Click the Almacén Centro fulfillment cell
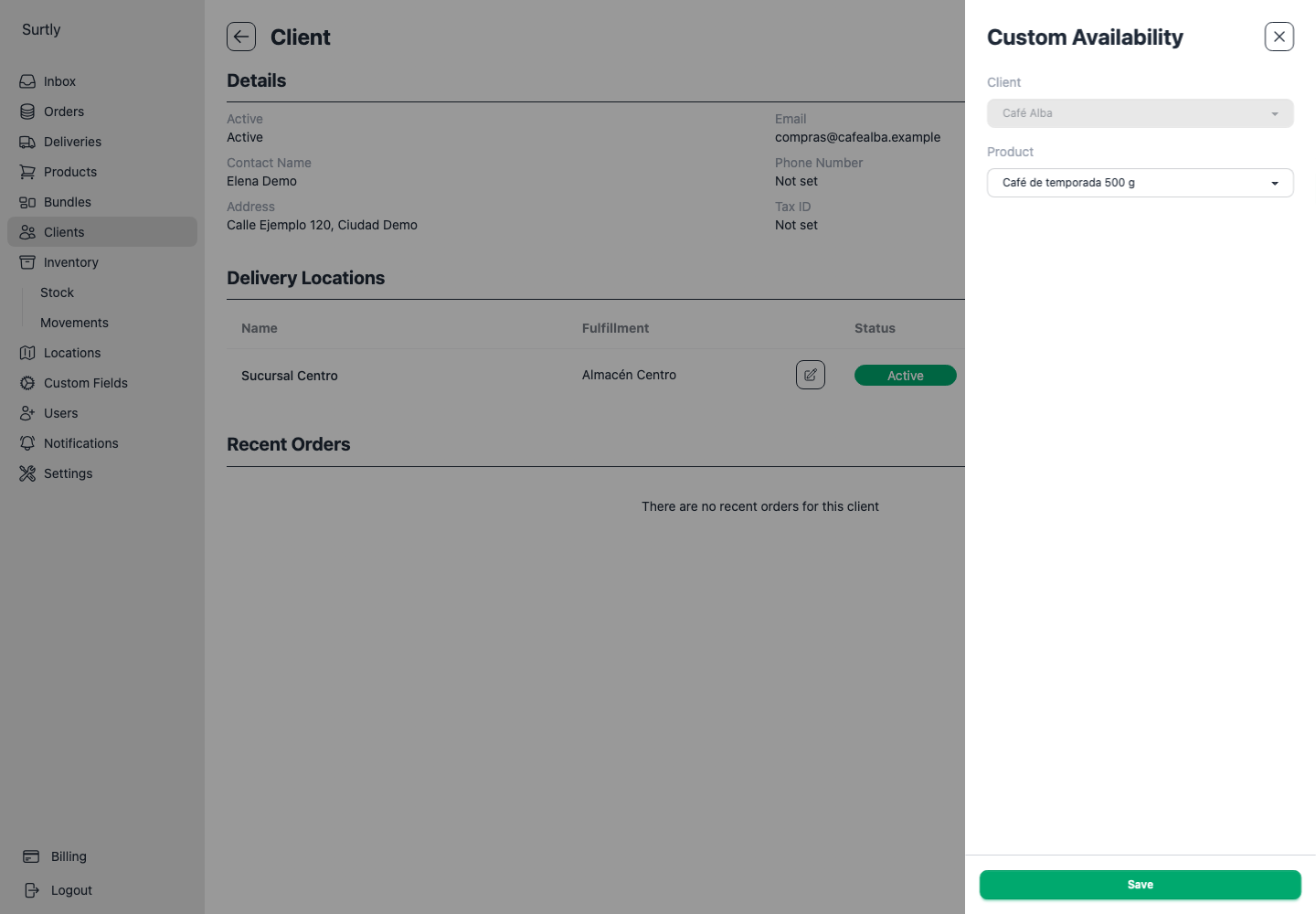1316x914 pixels. tap(629, 375)
